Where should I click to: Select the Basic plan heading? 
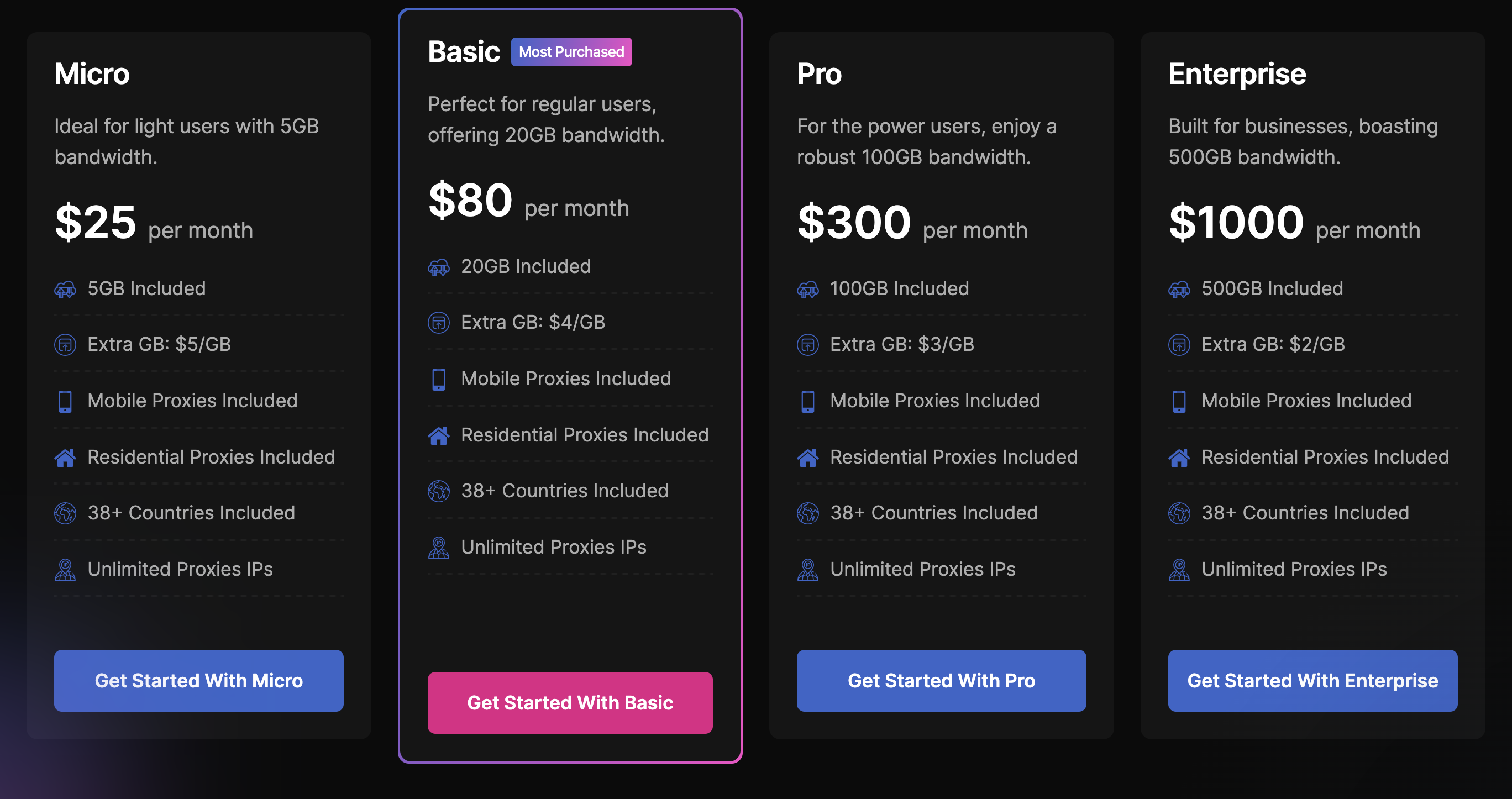tap(464, 51)
